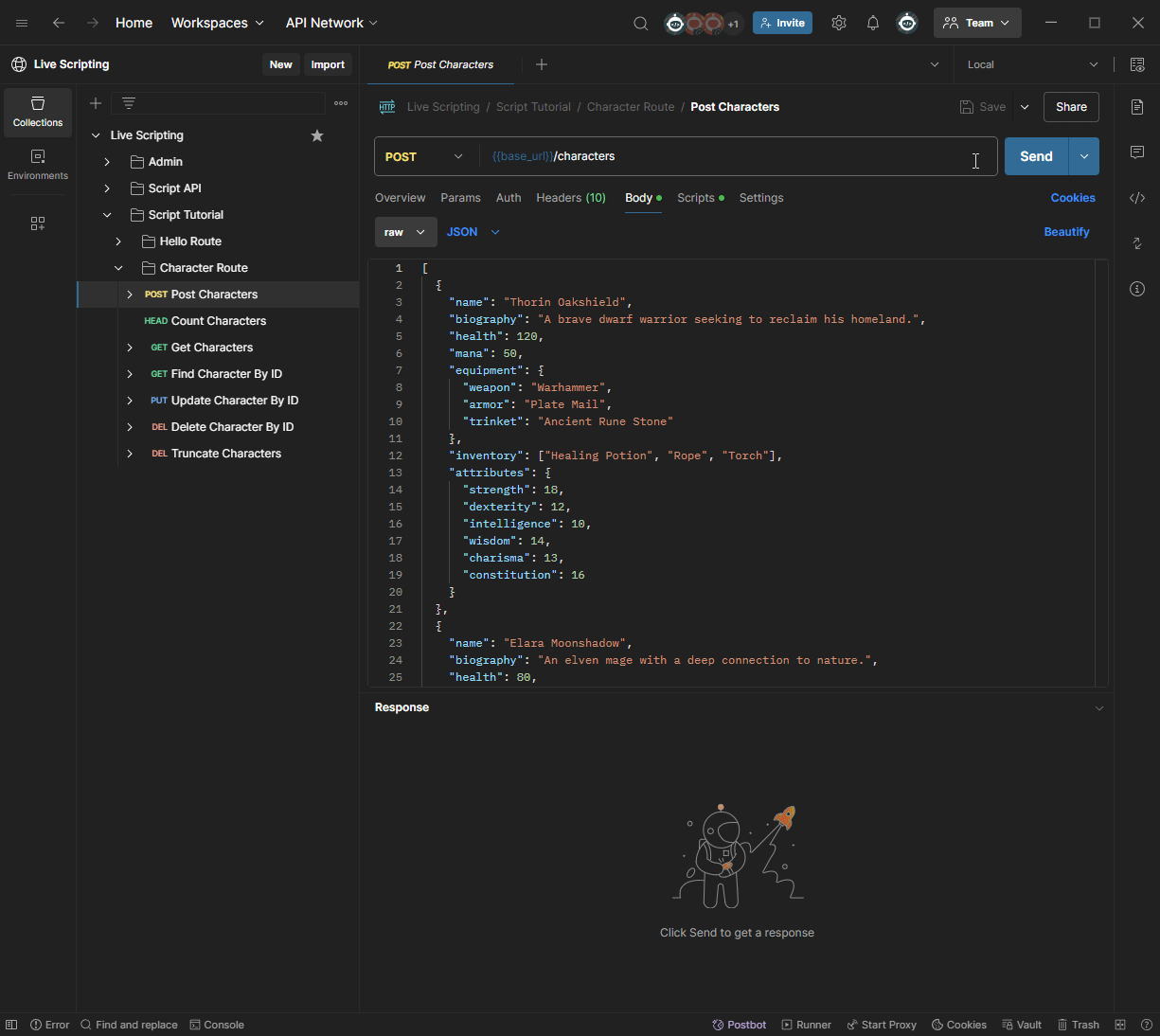The height and width of the screenshot is (1036, 1160).
Task: Open the Team dropdown
Action: click(977, 23)
